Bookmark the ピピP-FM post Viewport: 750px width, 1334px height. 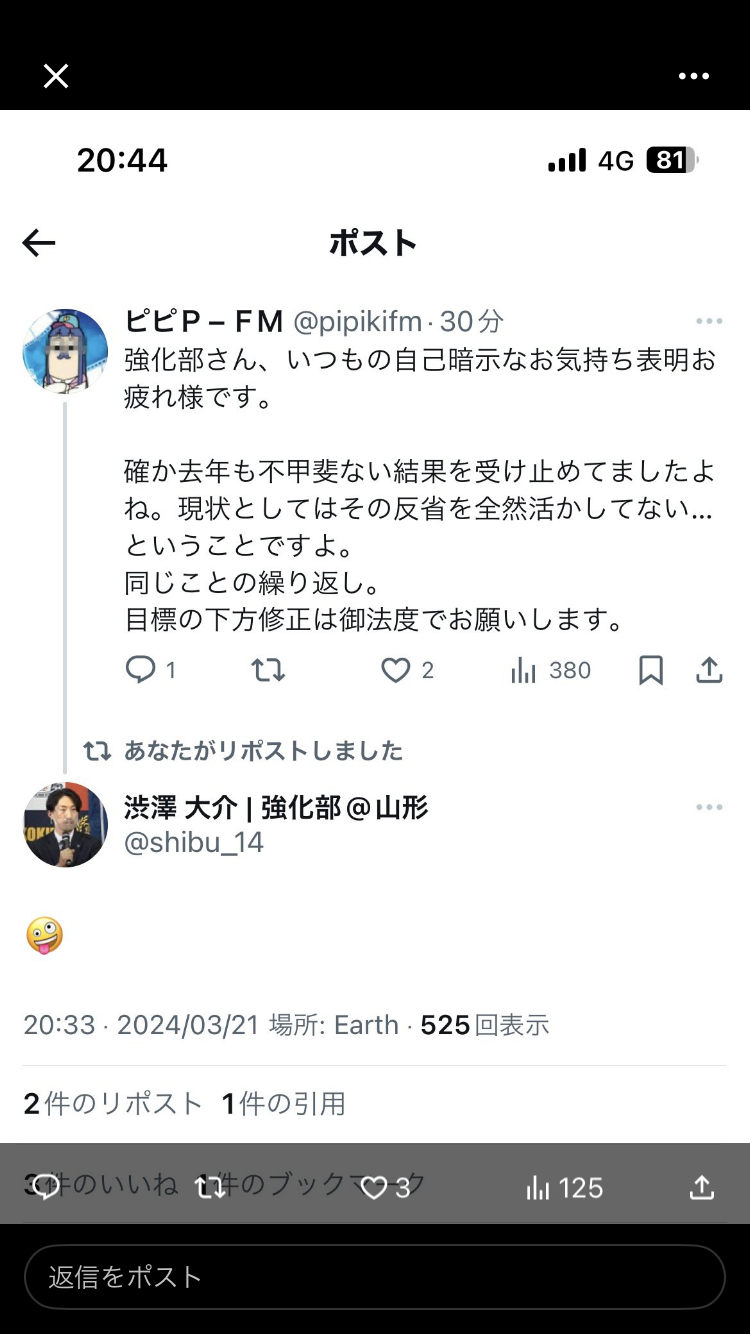click(651, 670)
